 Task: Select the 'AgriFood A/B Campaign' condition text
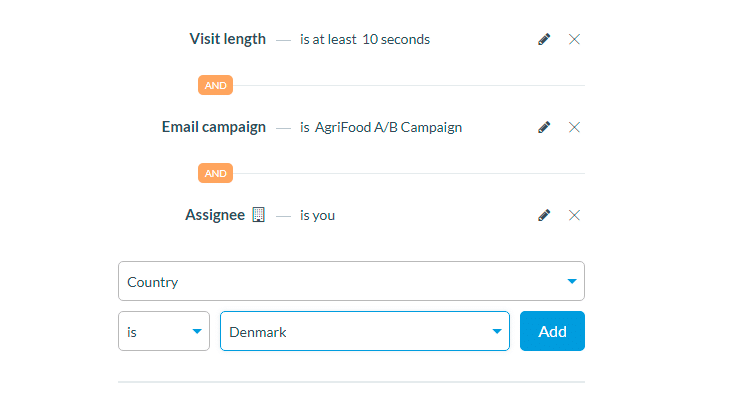(388, 128)
